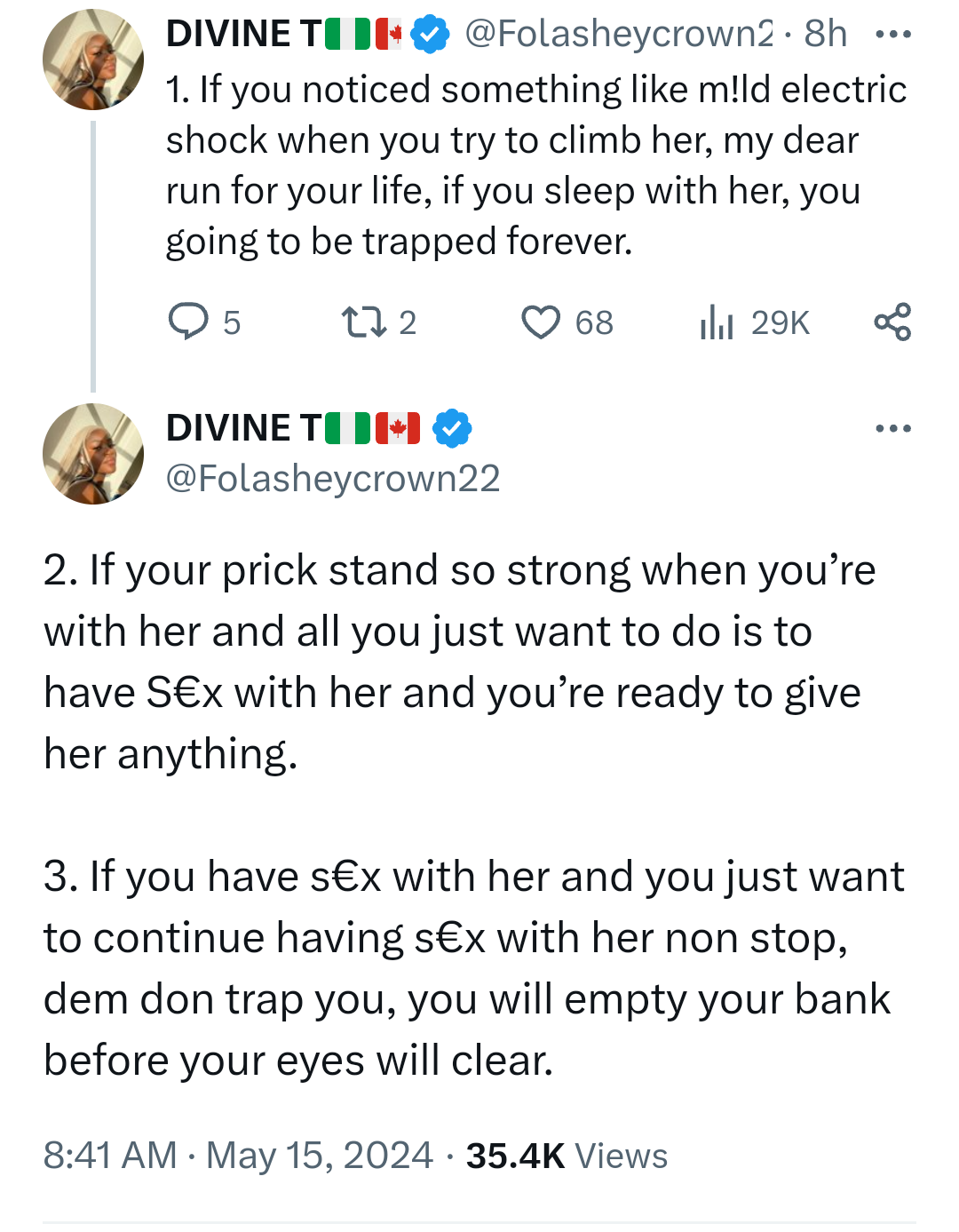Open first tweet text about electric shock
This screenshot has height=1232, width=959.
point(533,165)
